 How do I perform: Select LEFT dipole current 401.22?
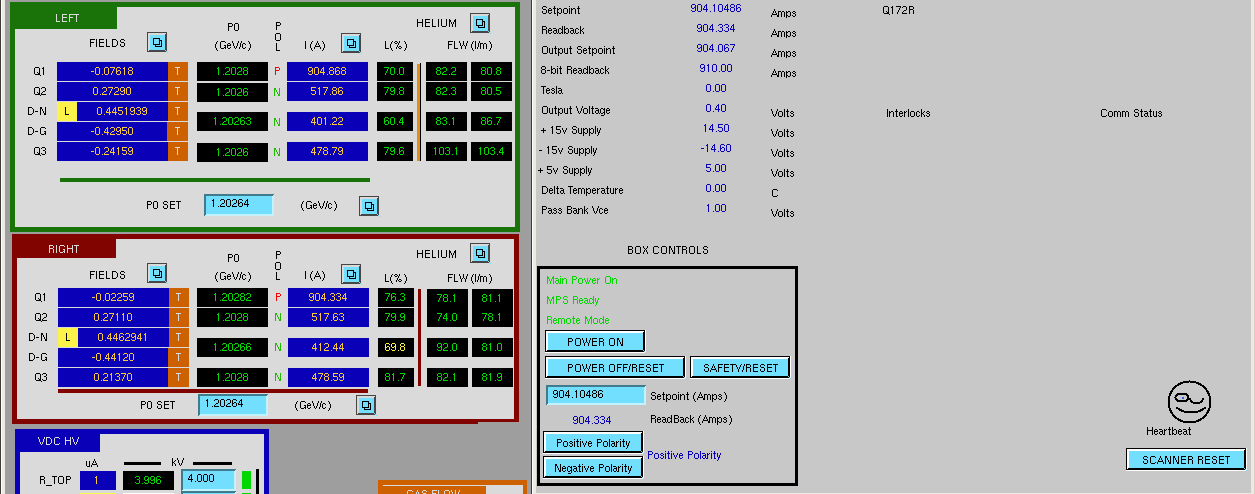point(327,121)
